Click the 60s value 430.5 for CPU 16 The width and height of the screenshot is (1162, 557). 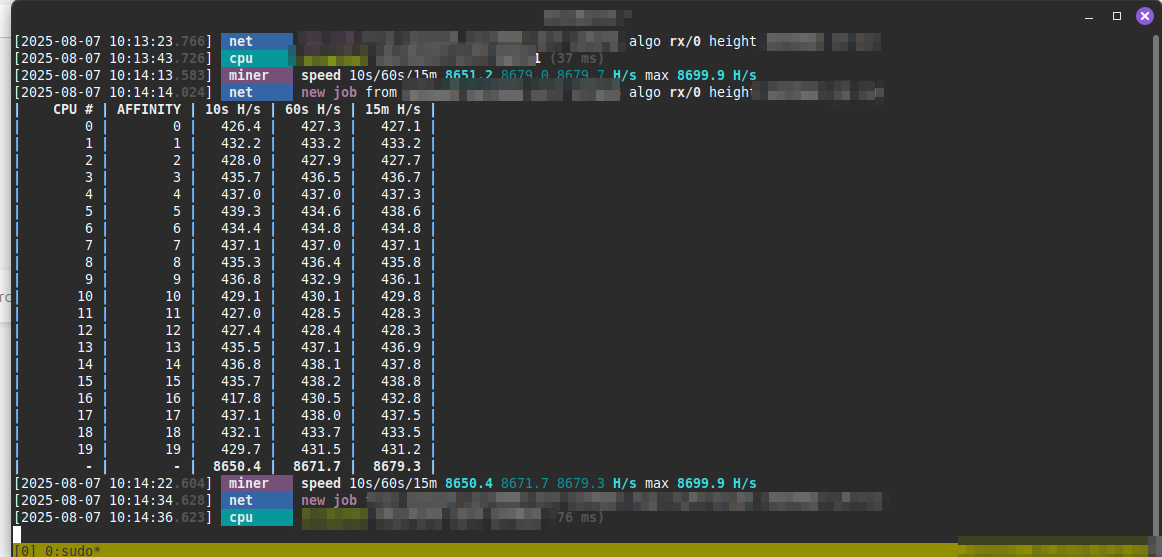(321, 398)
